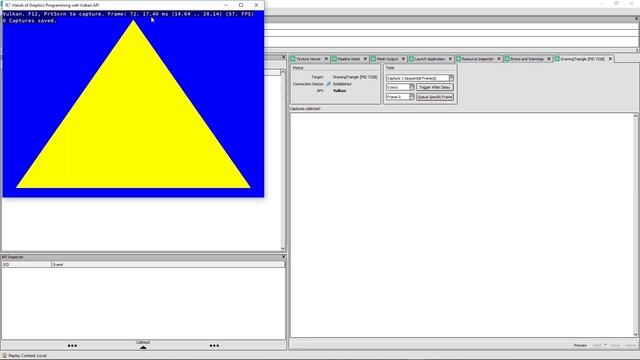Click the captures list scrollbar up arrow
640x360 pixels.
pyautogui.click(x=636, y=116)
